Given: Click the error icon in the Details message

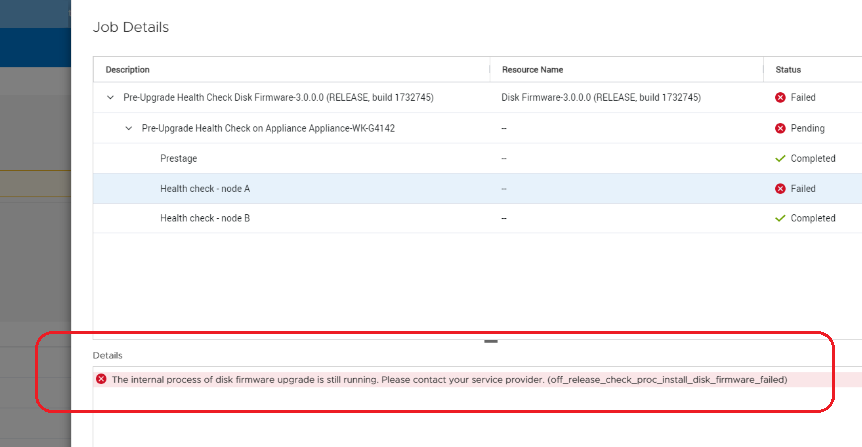Looking at the screenshot, I should point(101,379).
